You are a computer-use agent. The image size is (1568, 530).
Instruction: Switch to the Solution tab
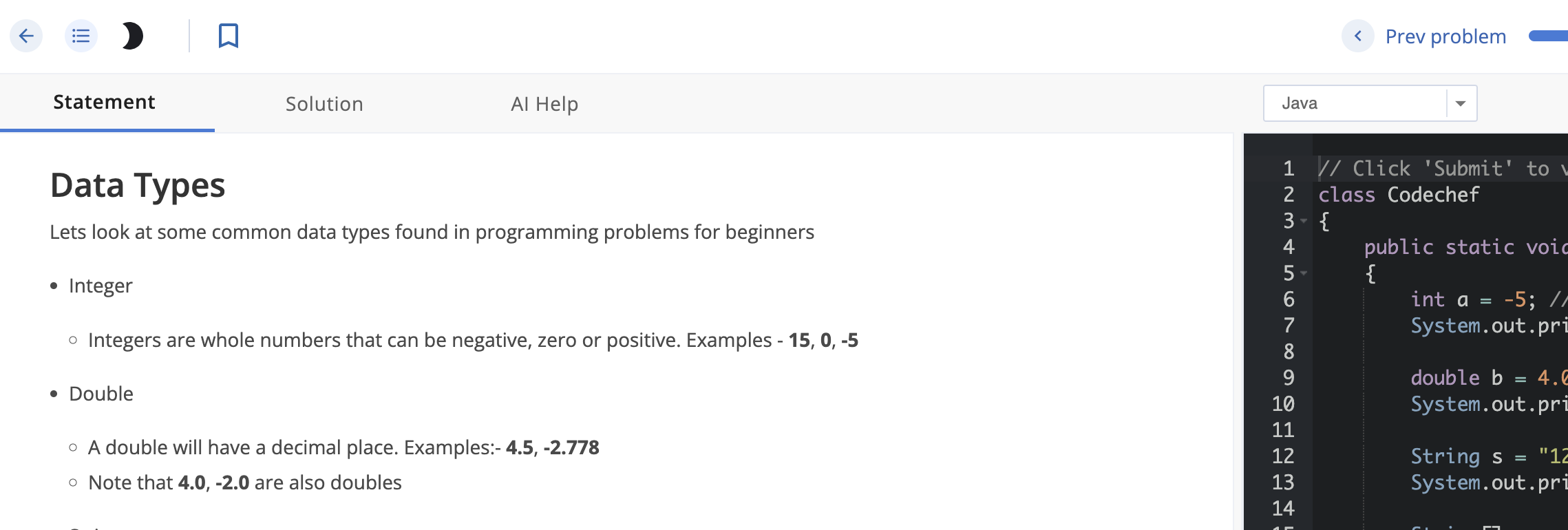[324, 103]
